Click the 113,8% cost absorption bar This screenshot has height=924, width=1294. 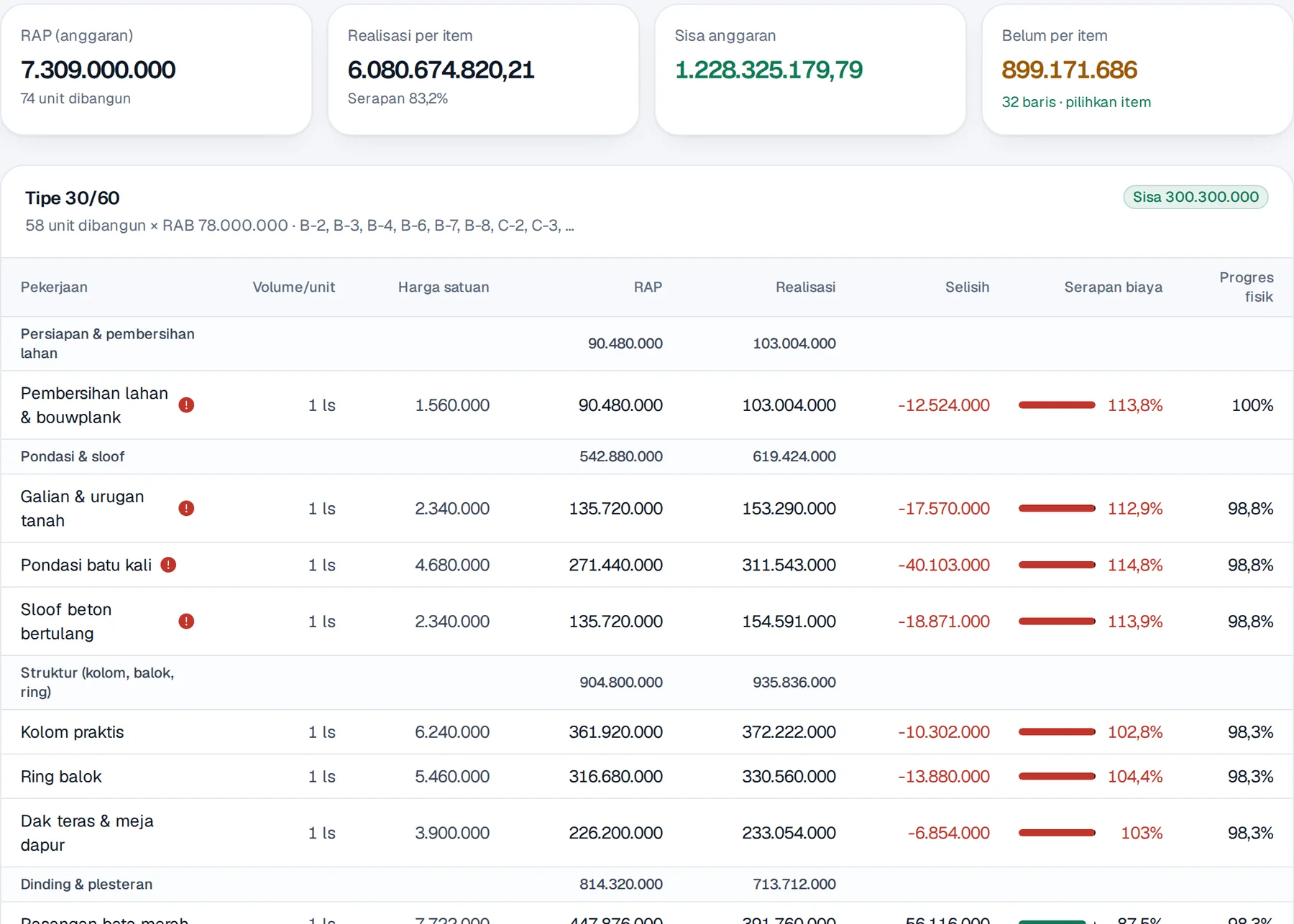tap(1057, 405)
